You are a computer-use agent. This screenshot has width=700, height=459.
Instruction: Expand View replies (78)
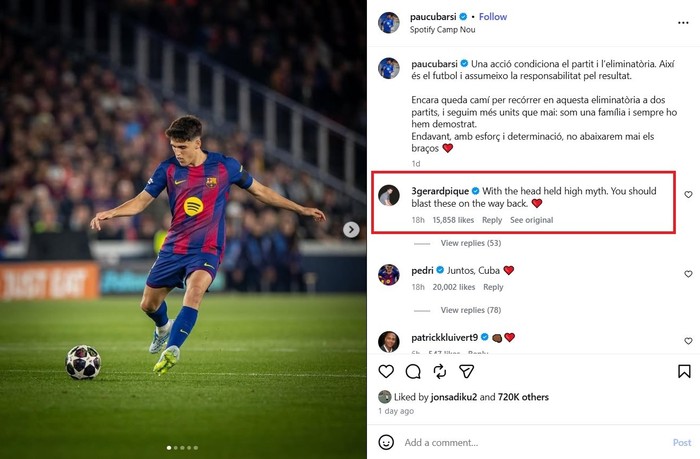470,310
